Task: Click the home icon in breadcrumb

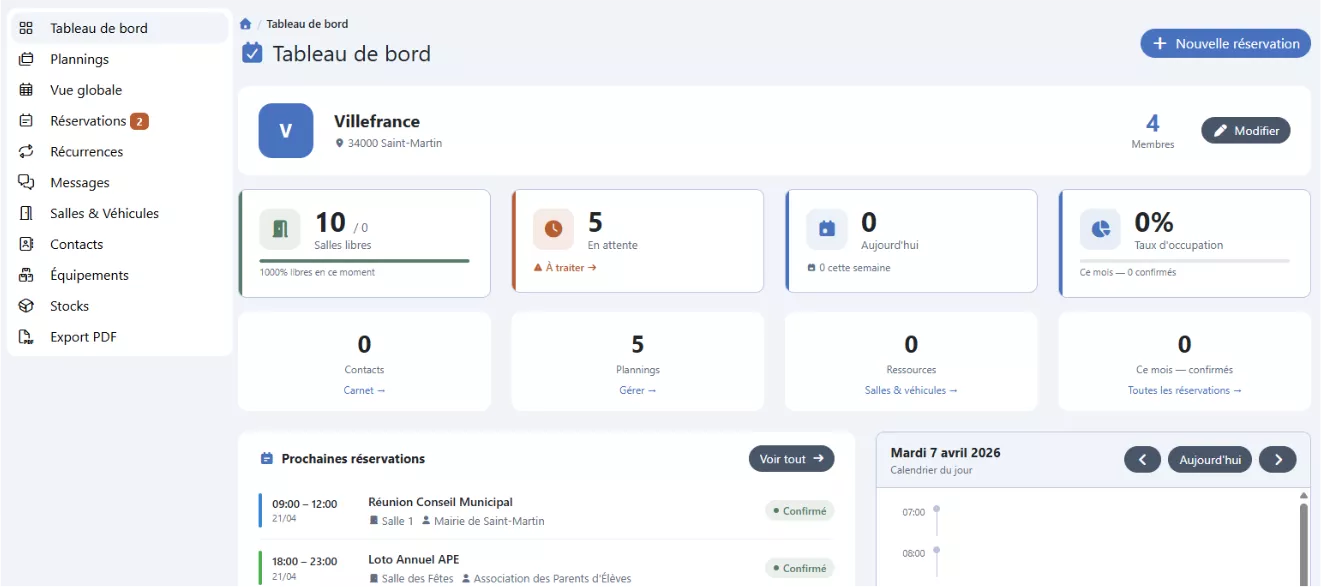Action: [x=245, y=24]
